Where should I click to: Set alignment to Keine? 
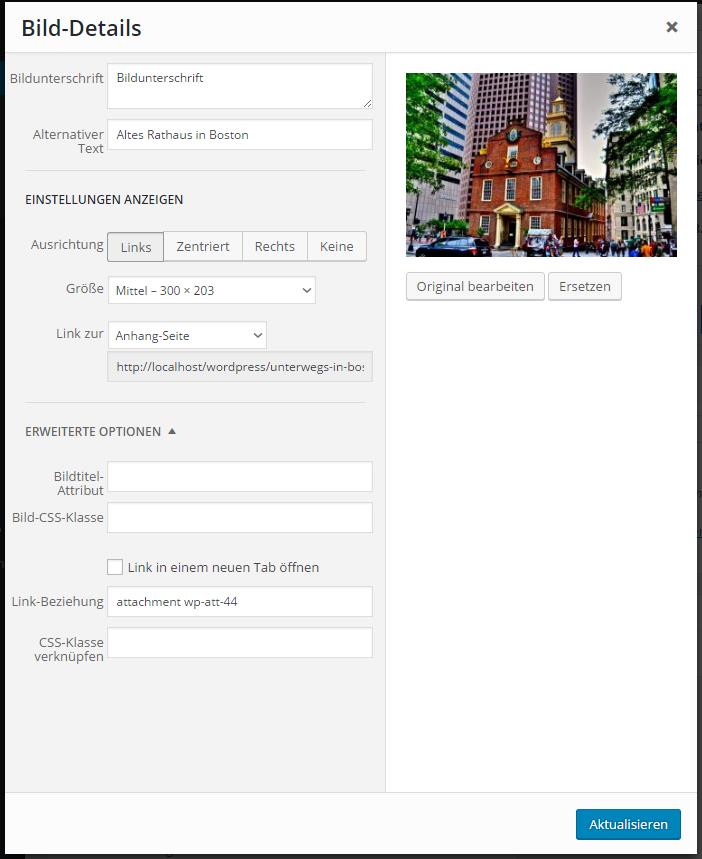(336, 247)
